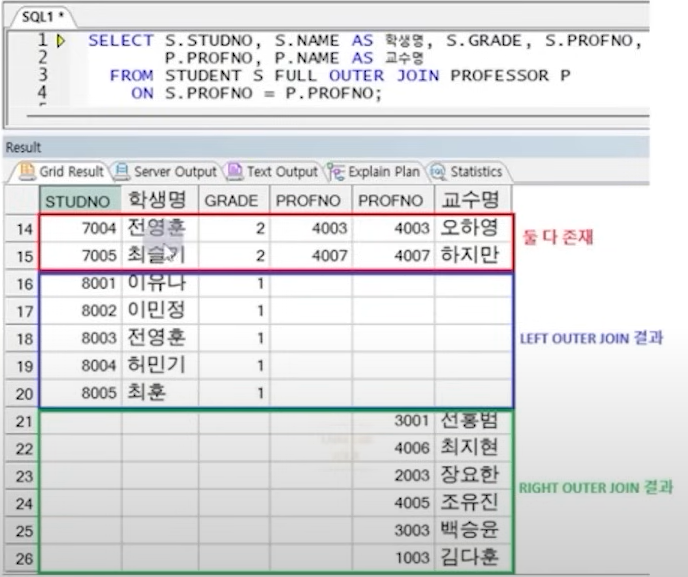688x577 pixels.
Task: Click the PROFNO cell 3001
Action: click(394, 421)
